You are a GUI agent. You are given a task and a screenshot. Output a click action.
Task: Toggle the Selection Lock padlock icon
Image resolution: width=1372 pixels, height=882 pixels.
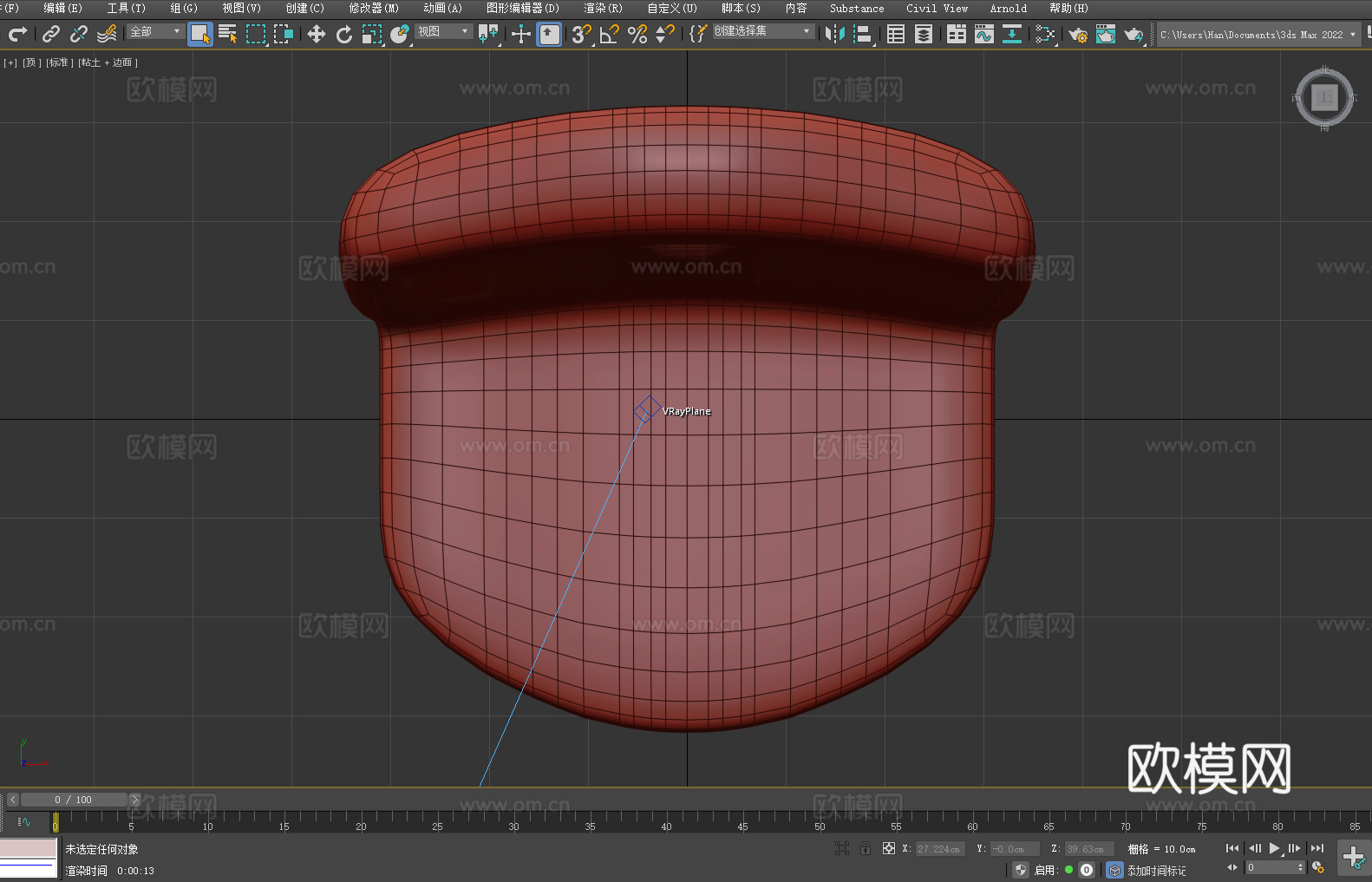pyautogui.click(x=866, y=848)
